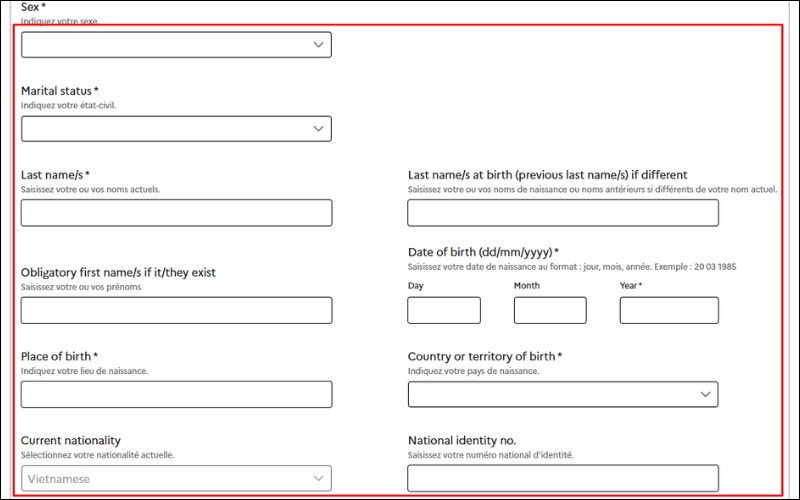Open the Country or territory of birth dropdown

[x=562, y=395]
